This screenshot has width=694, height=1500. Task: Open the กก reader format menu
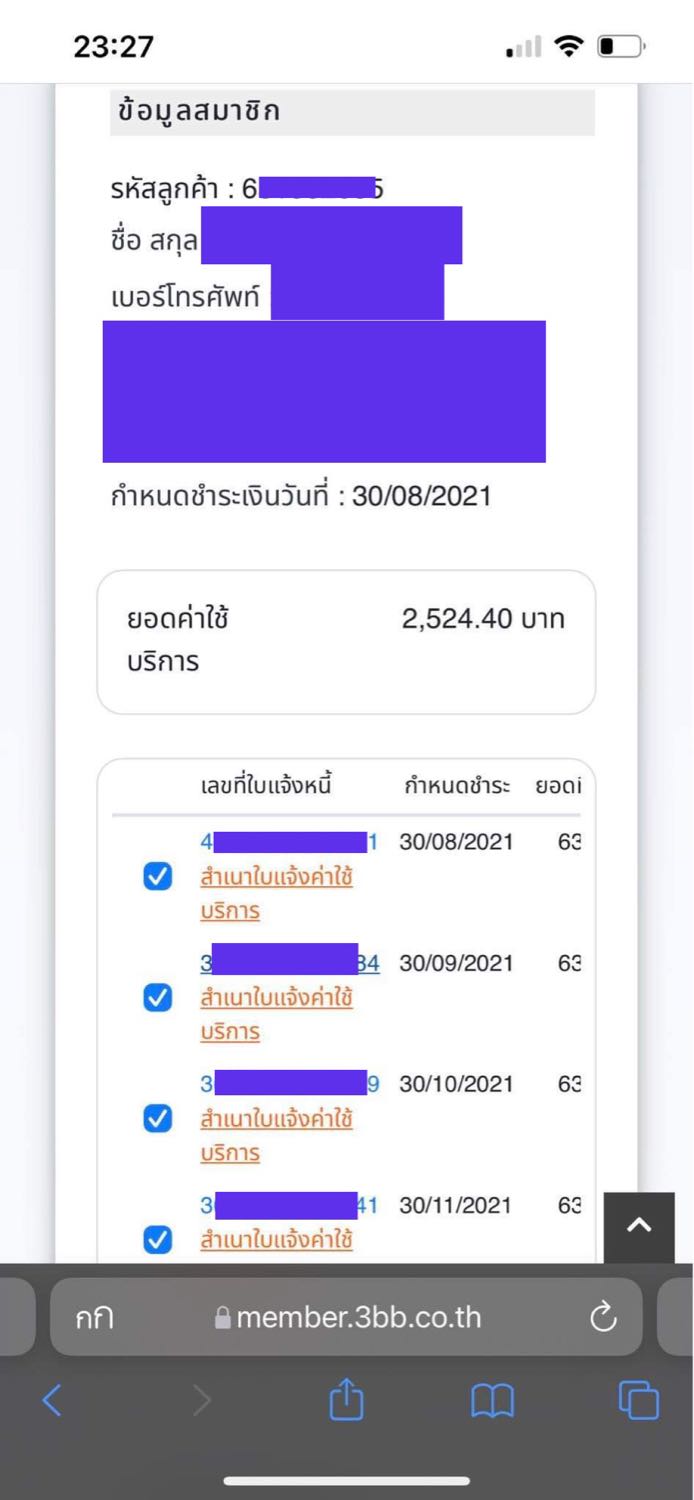coord(94,1318)
